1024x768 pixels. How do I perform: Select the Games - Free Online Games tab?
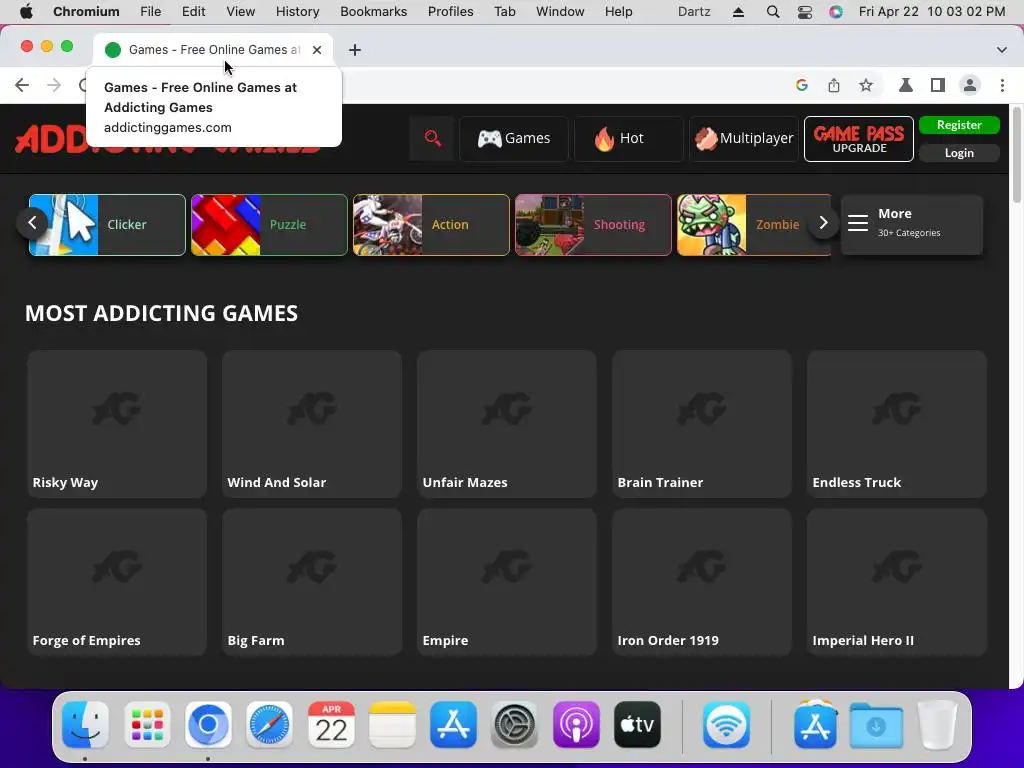(x=214, y=50)
